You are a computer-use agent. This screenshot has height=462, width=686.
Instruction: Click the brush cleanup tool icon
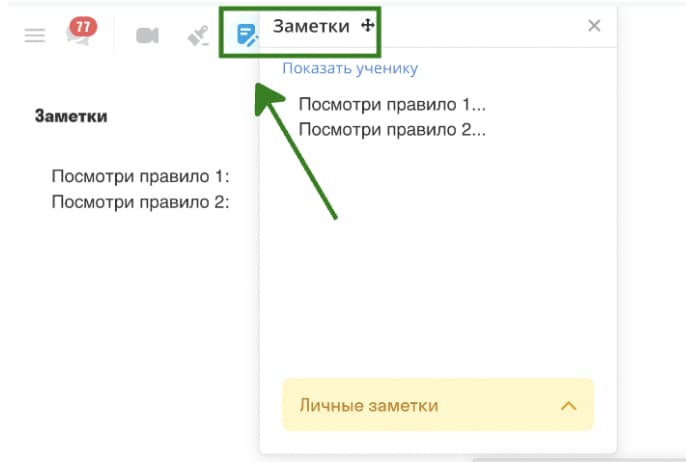[x=198, y=36]
